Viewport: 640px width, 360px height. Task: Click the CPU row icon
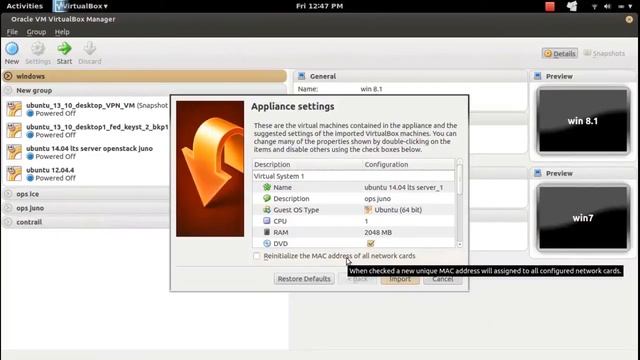point(267,221)
